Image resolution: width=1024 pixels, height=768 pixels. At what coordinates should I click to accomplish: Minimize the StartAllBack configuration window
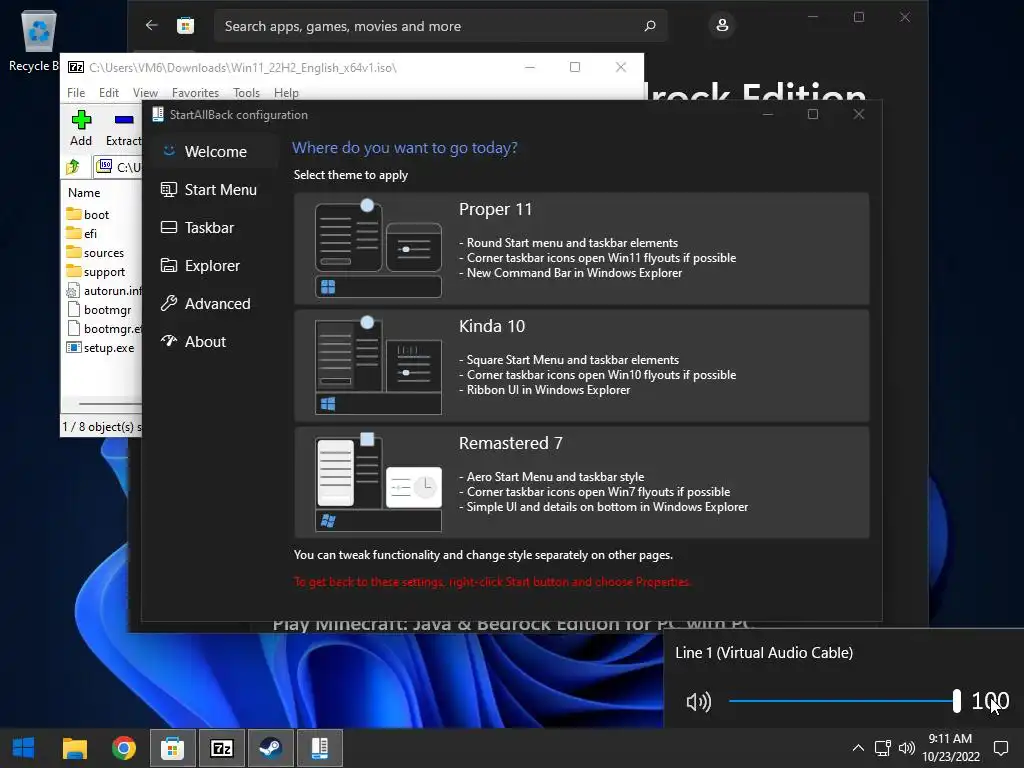[x=768, y=114]
